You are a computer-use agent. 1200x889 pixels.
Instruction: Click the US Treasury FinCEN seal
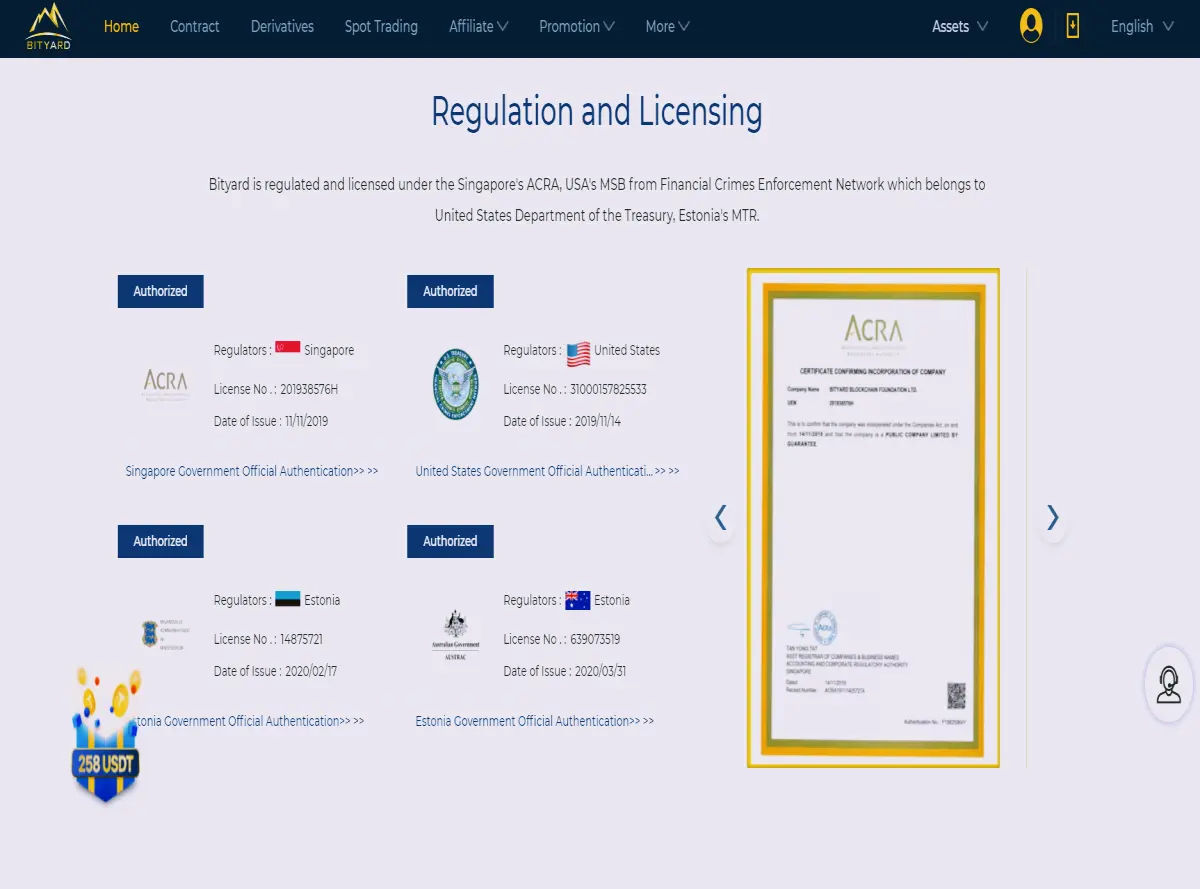[455, 385]
